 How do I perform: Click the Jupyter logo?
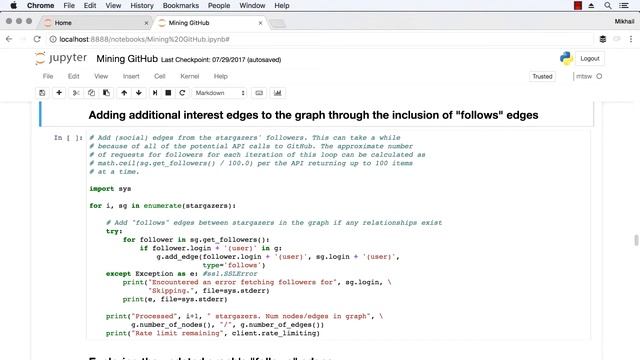point(61,58)
